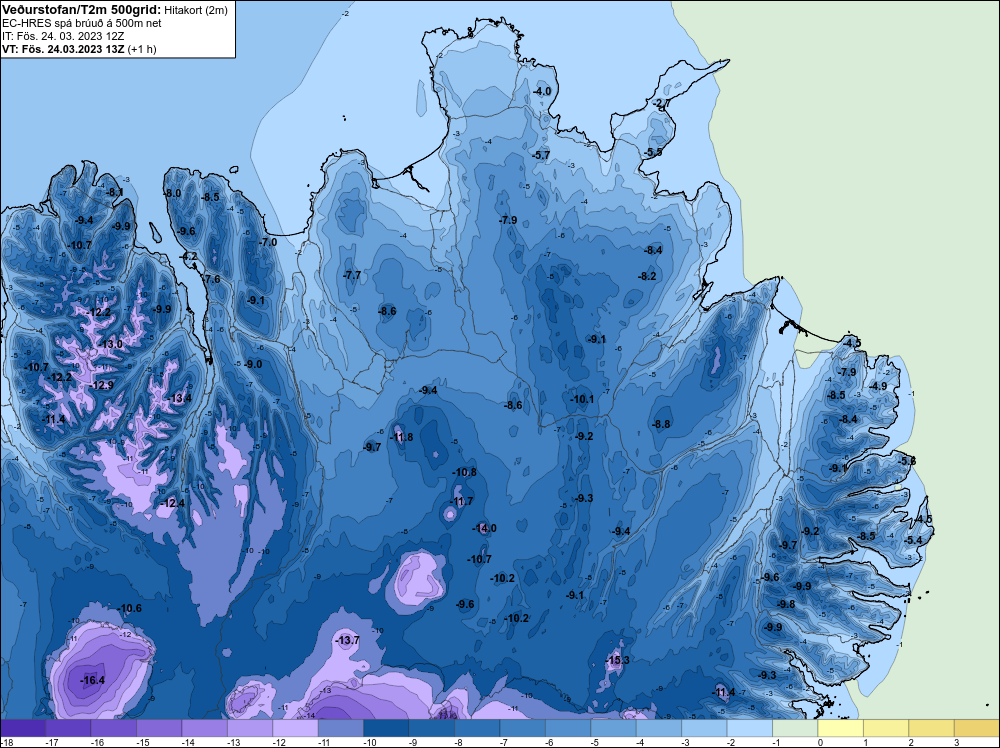1000x748 pixels.
Task: Select yellow legend swatch between 0 and 1
Action: (841, 728)
